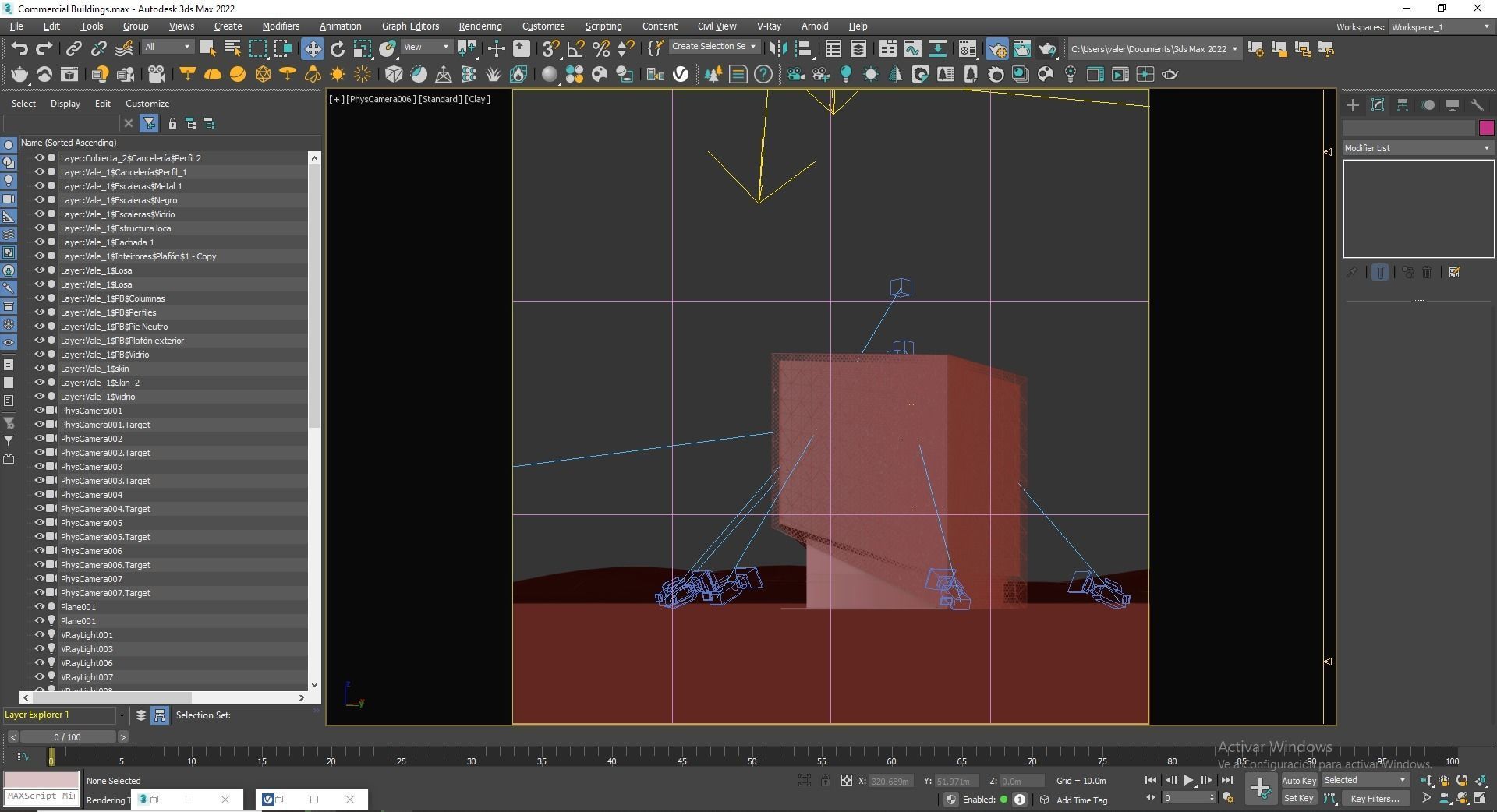Open the Create tab in command panel
Viewport: 1497px width, 812px height.
[1353, 105]
